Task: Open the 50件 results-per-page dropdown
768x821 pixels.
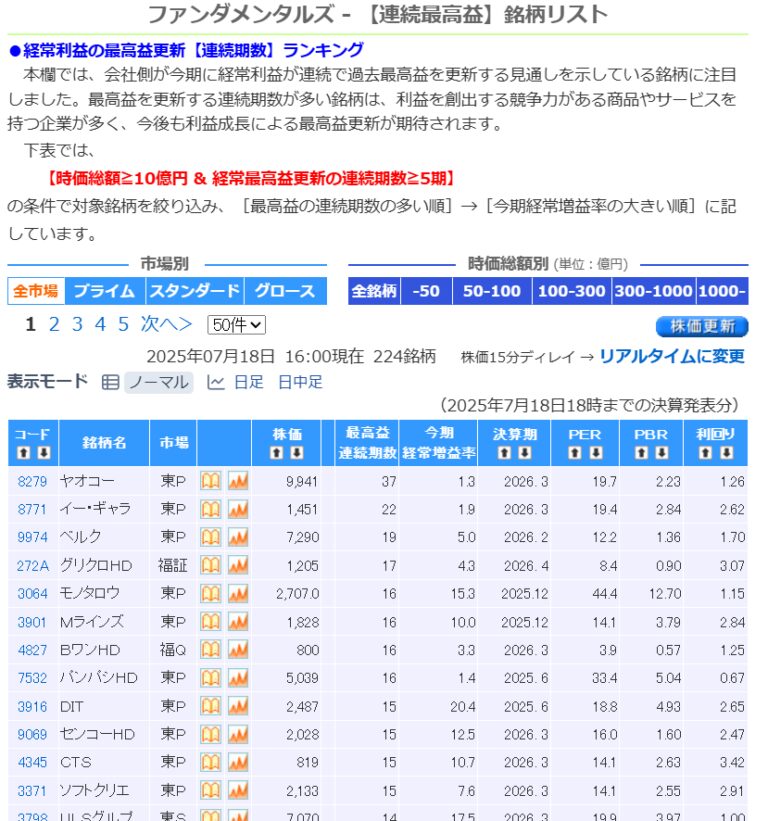Action: (236, 325)
